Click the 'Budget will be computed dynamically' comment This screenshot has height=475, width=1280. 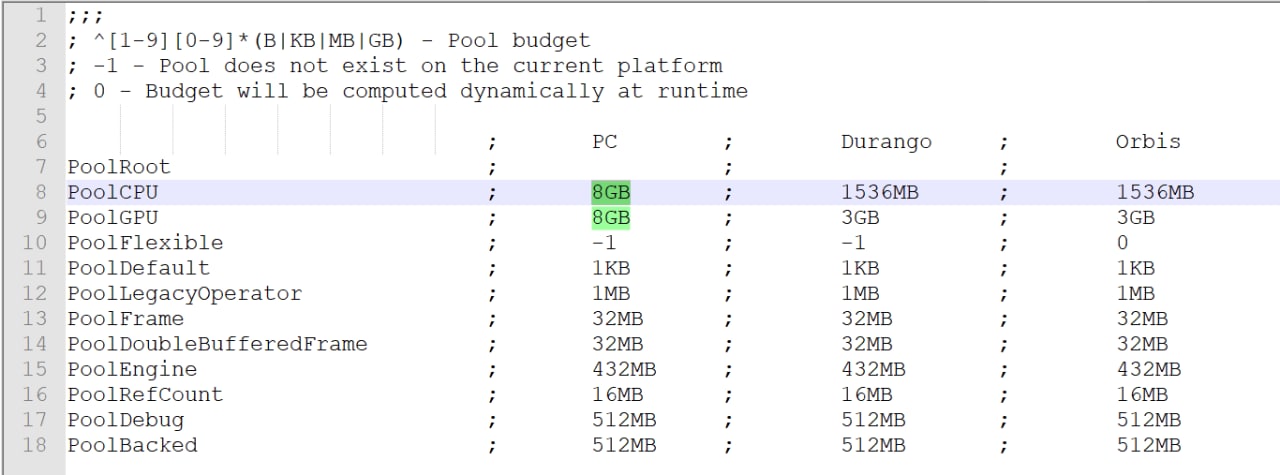point(407,91)
